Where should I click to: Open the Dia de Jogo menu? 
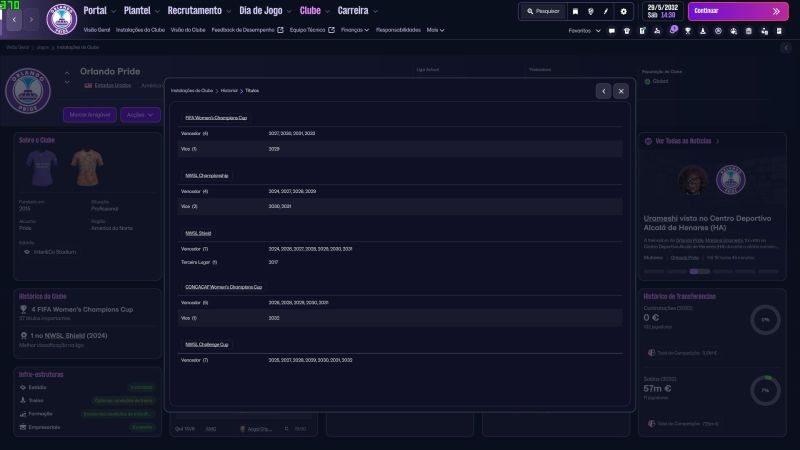(x=261, y=11)
